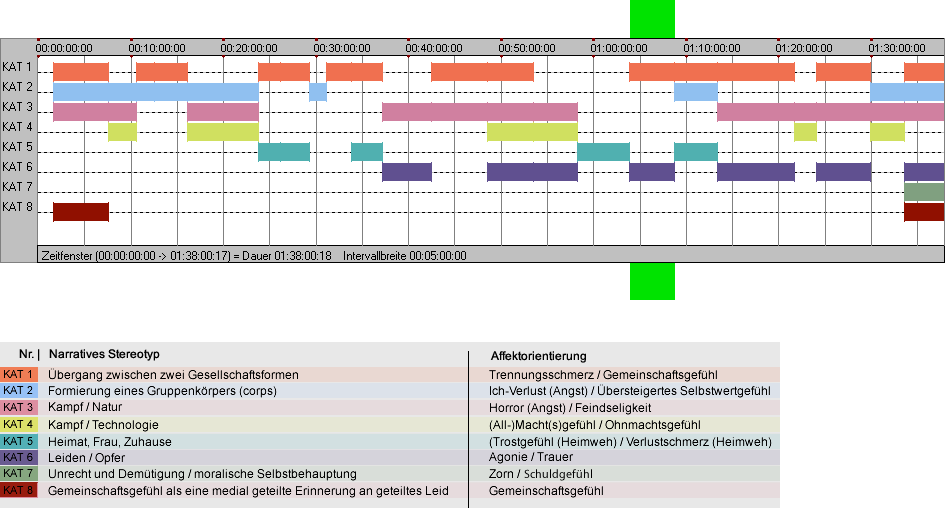The width and height of the screenshot is (945, 530).
Task: Click the long orange KAT 1 segment starting near 01:04
Action: pyautogui.click(x=712, y=72)
